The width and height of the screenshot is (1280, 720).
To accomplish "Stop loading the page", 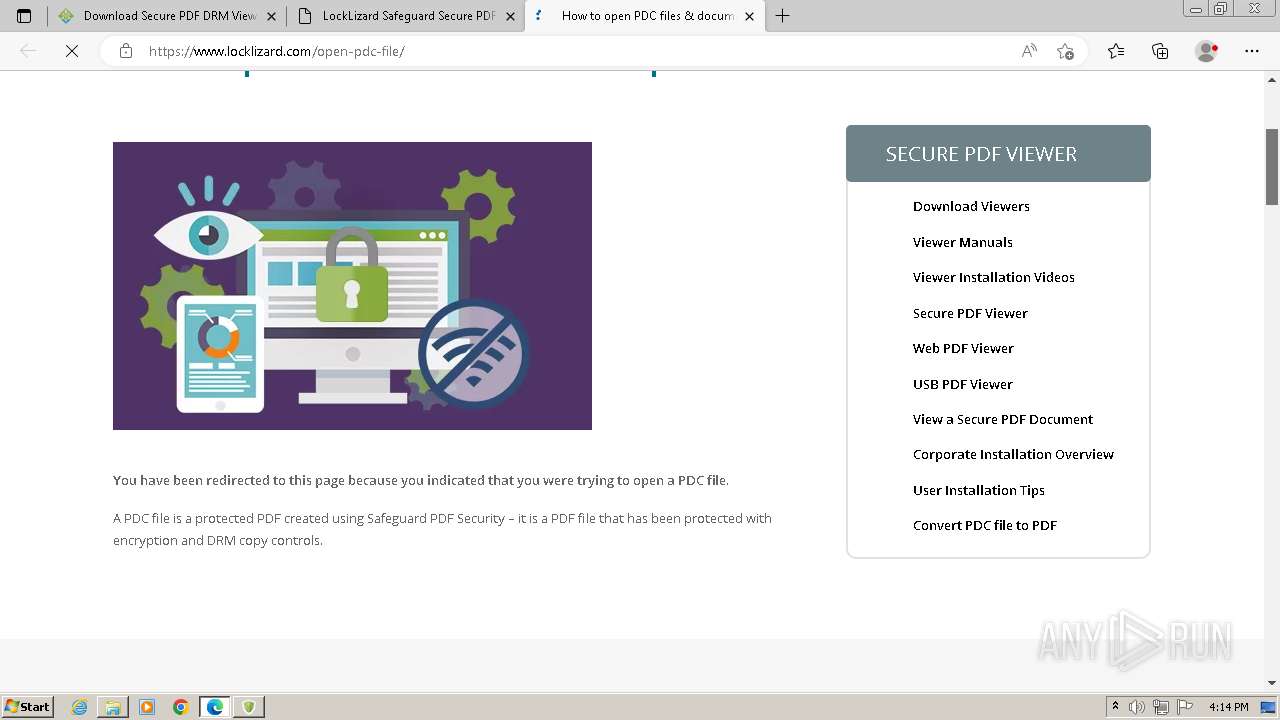I will (x=72, y=51).
